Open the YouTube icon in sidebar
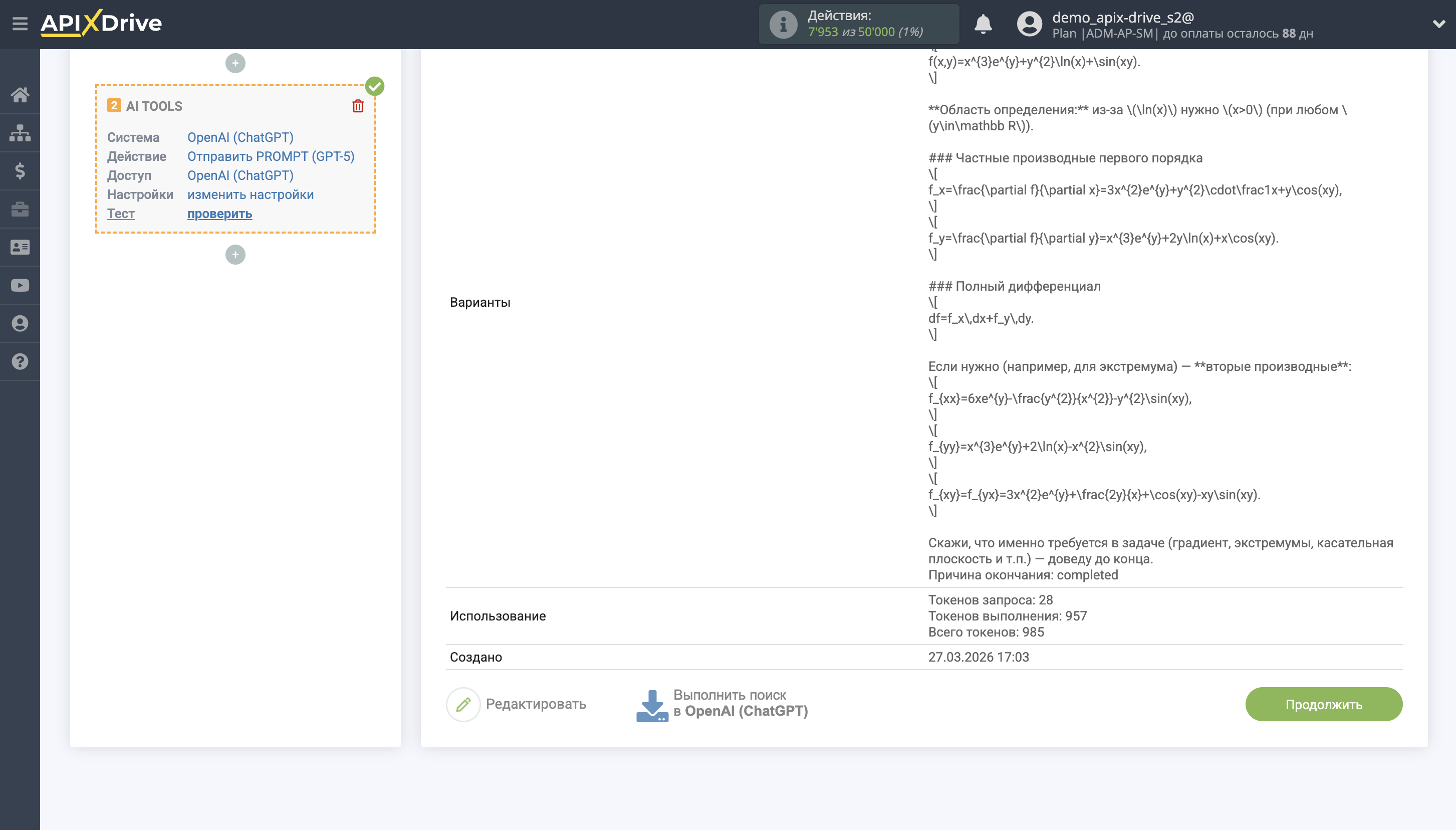 click(x=21, y=285)
